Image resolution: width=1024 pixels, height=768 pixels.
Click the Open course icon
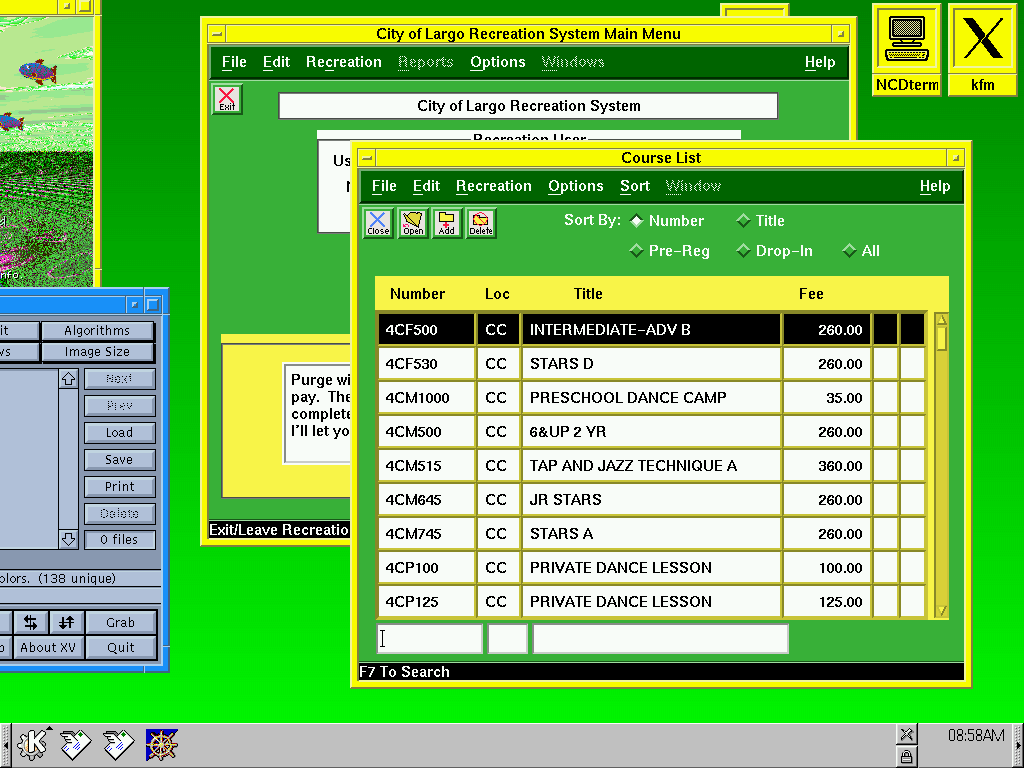click(x=412, y=223)
